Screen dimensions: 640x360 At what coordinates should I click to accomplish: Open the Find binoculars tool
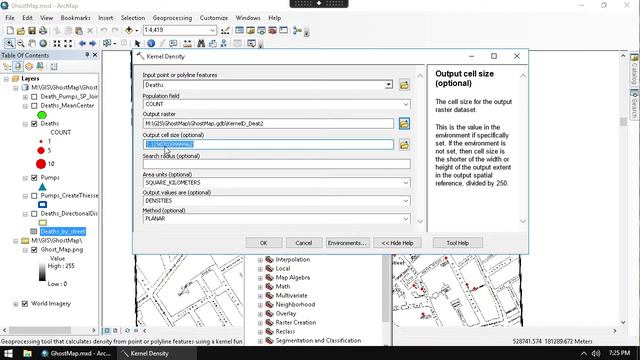pos(201,43)
